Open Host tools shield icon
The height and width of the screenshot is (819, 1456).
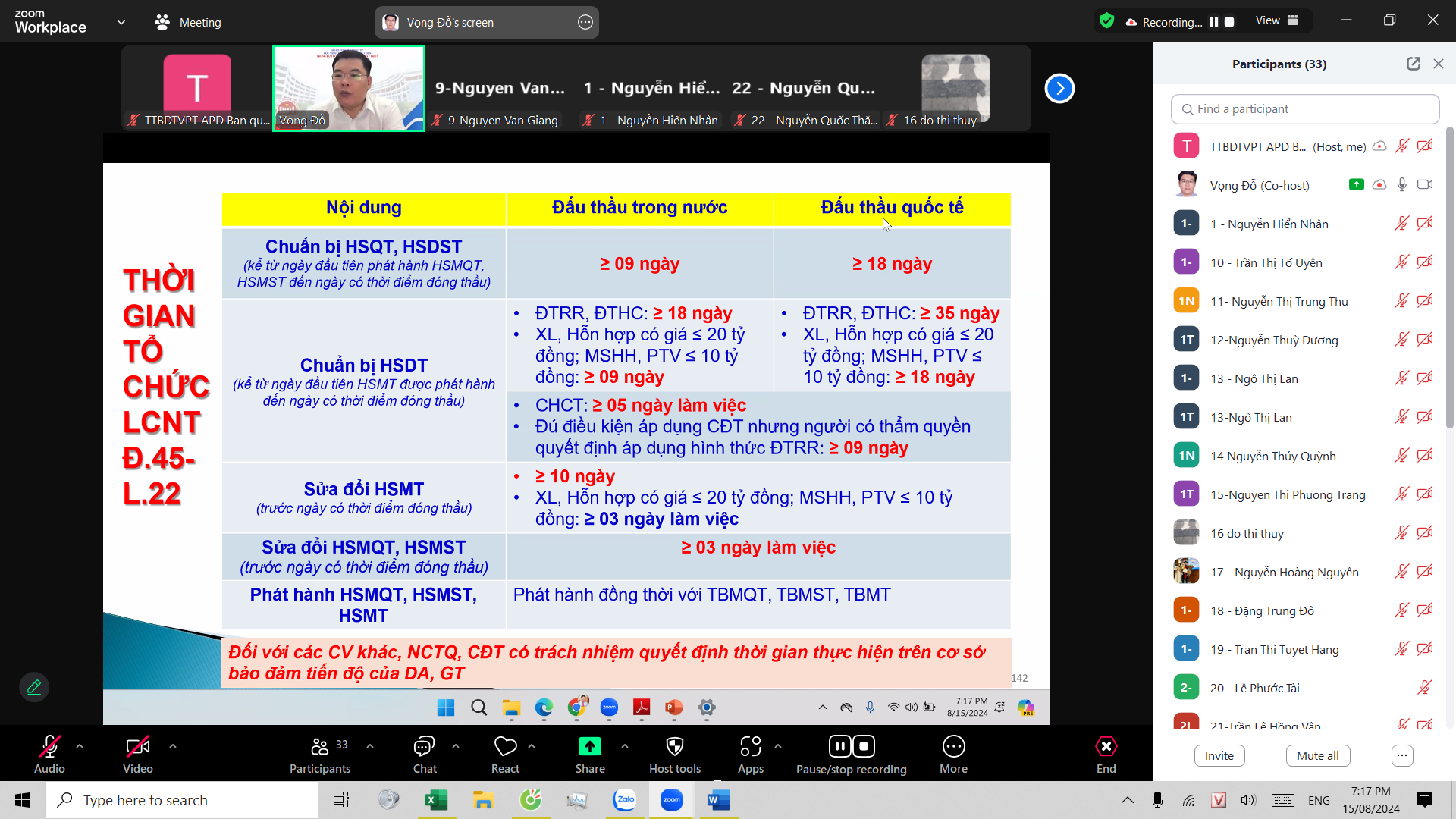(674, 747)
